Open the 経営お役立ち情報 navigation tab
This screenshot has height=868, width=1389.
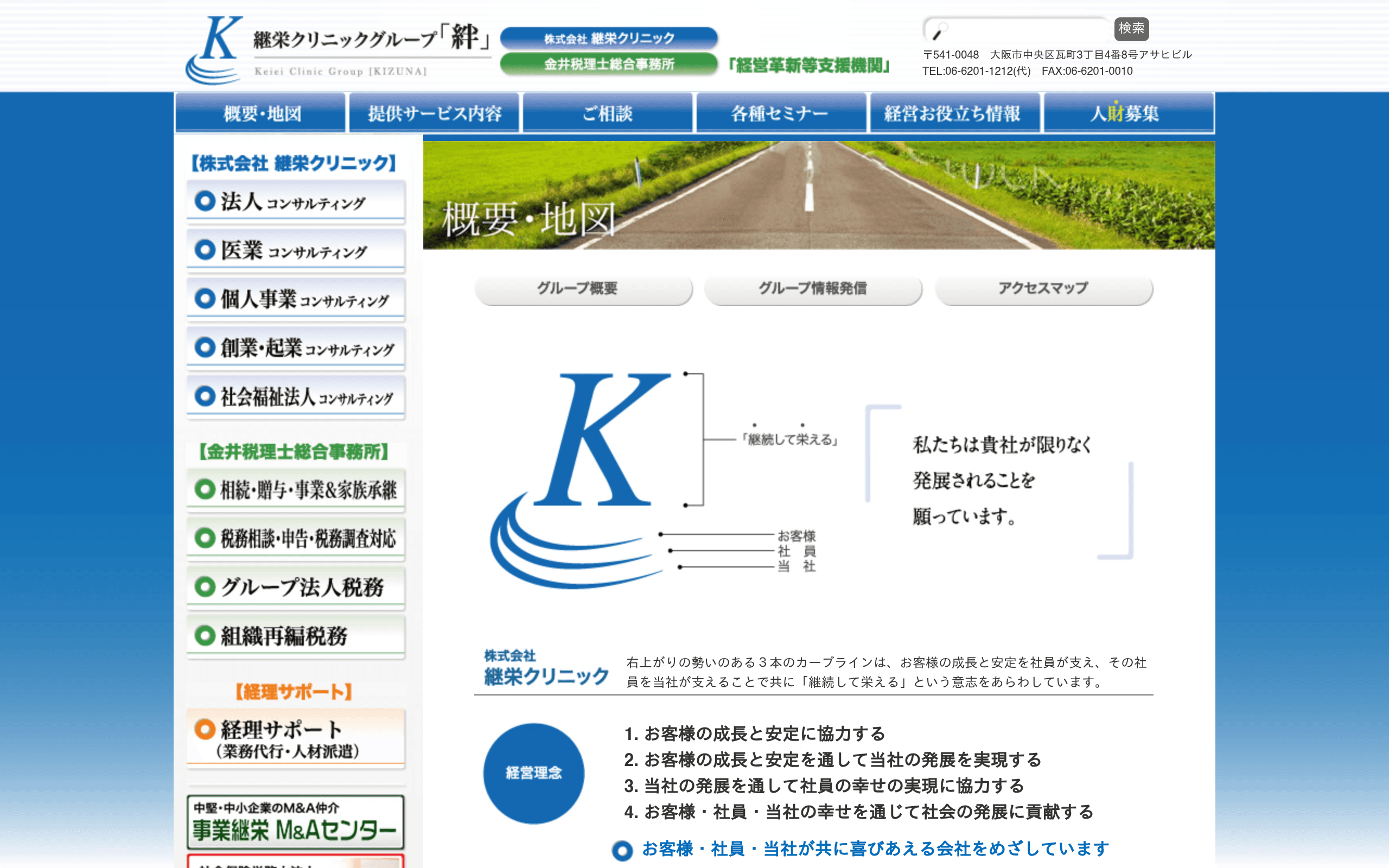tap(955, 113)
